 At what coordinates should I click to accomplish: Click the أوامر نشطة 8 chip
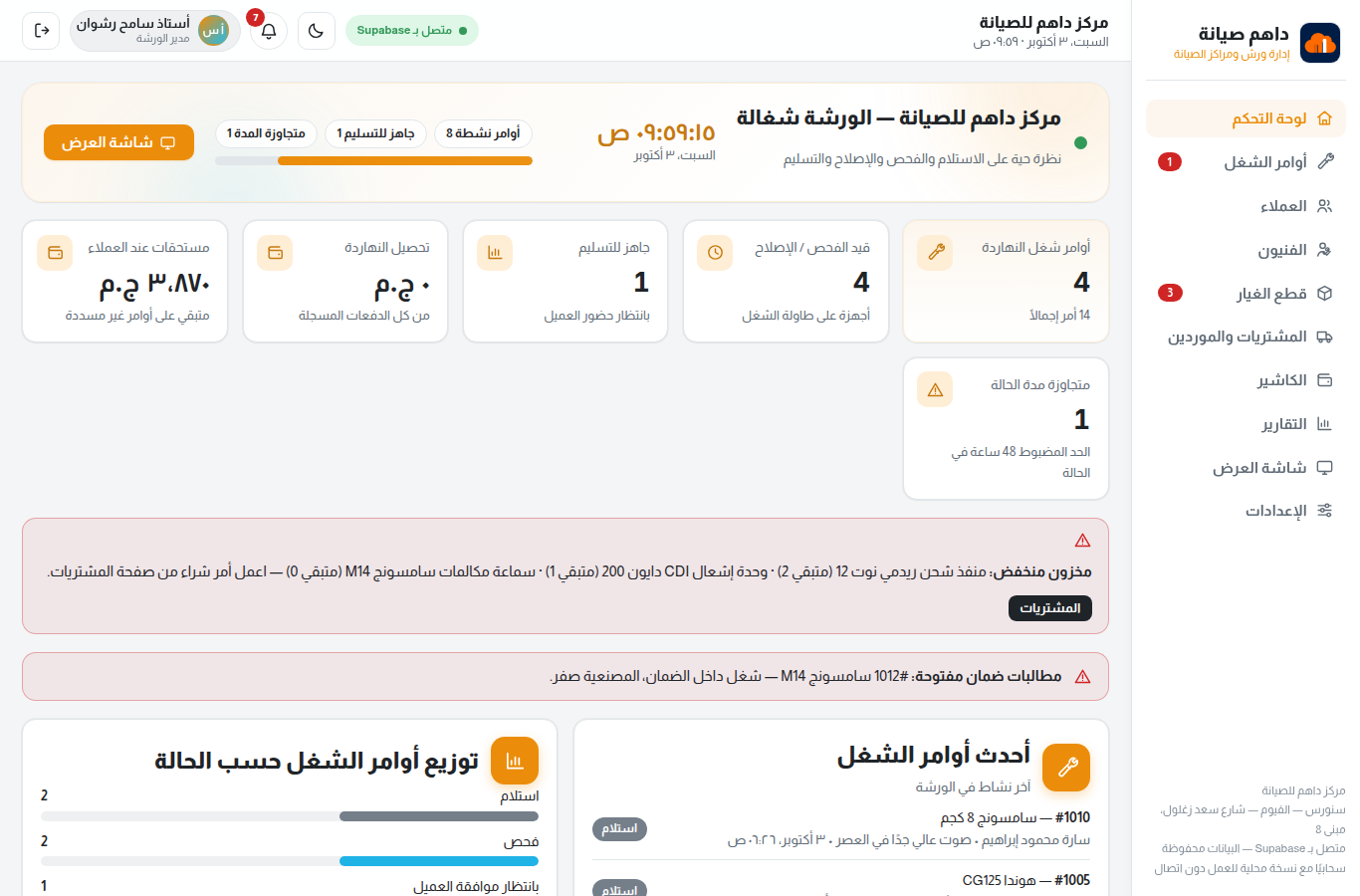tap(483, 133)
